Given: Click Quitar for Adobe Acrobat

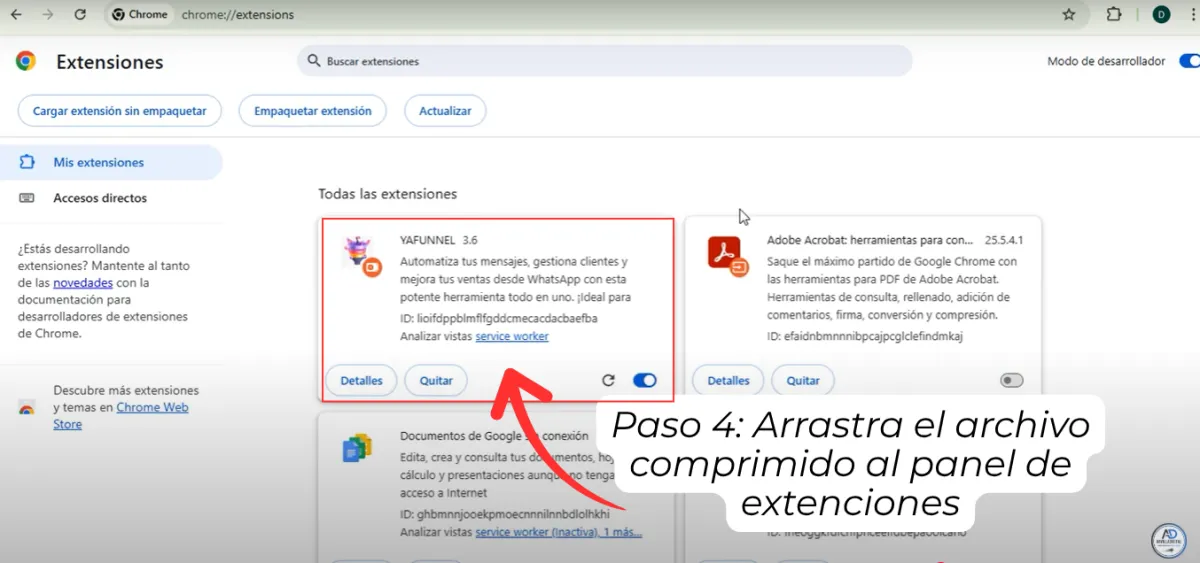Looking at the screenshot, I should [803, 380].
